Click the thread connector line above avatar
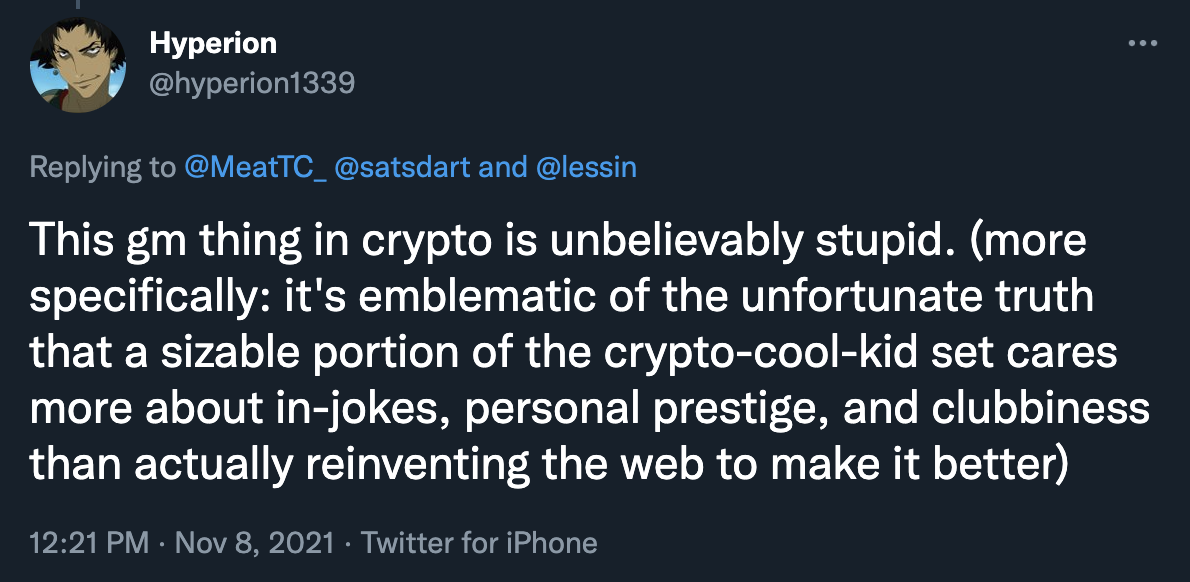The image size is (1190, 582). pos(78,5)
